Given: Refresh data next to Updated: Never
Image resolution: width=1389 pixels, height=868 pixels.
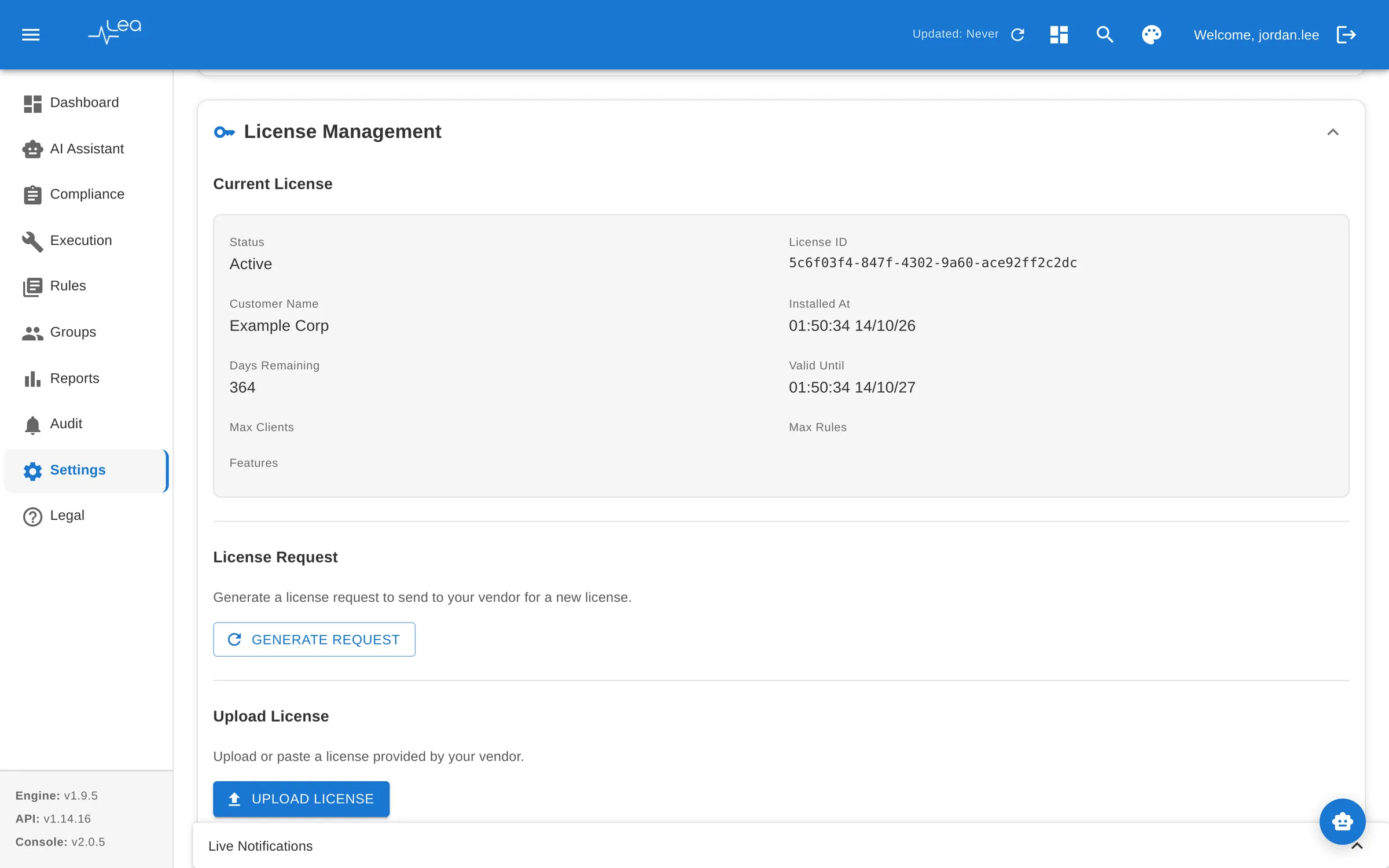Looking at the screenshot, I should (1017, 35).
